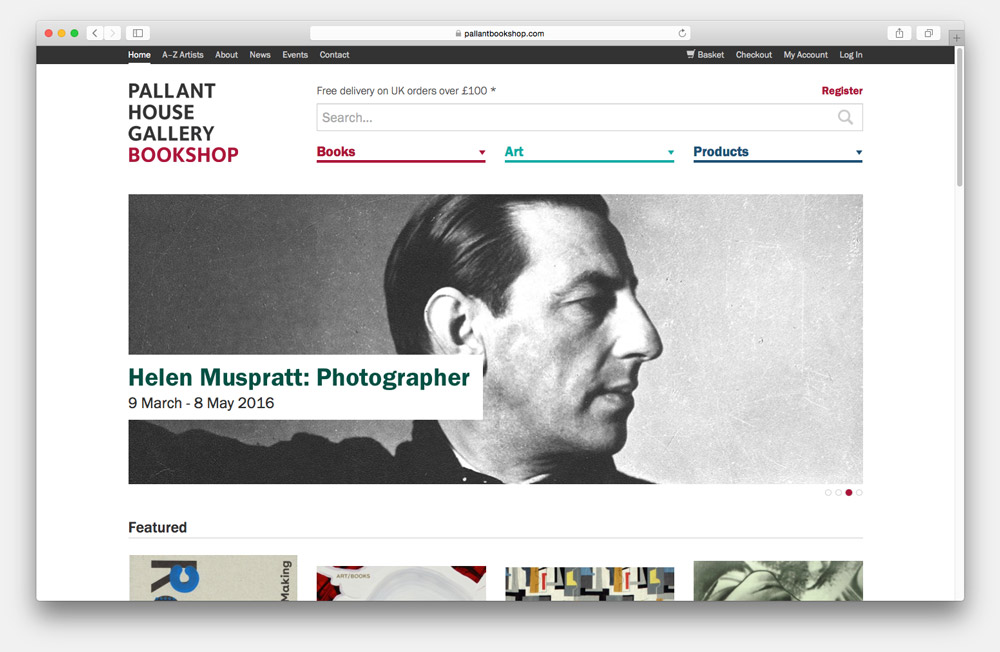
Task: Click the Basket link
Action: [710, 55]
